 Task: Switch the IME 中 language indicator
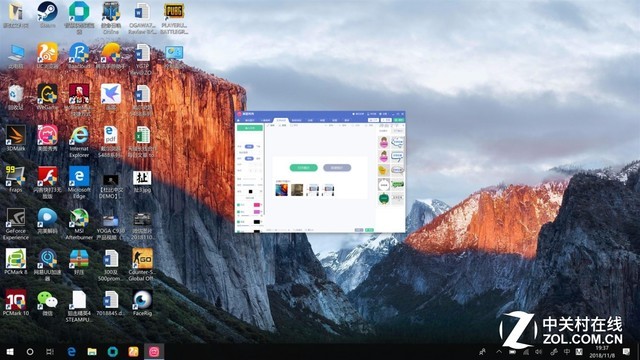click(x=567, y=351)
